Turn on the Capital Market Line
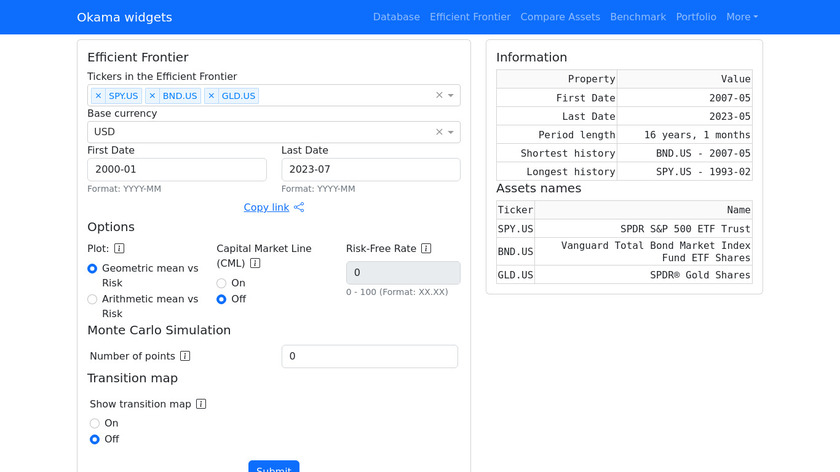Image resolution: width=840 pixels, height=472 pixels. click(x=222, y=283)
